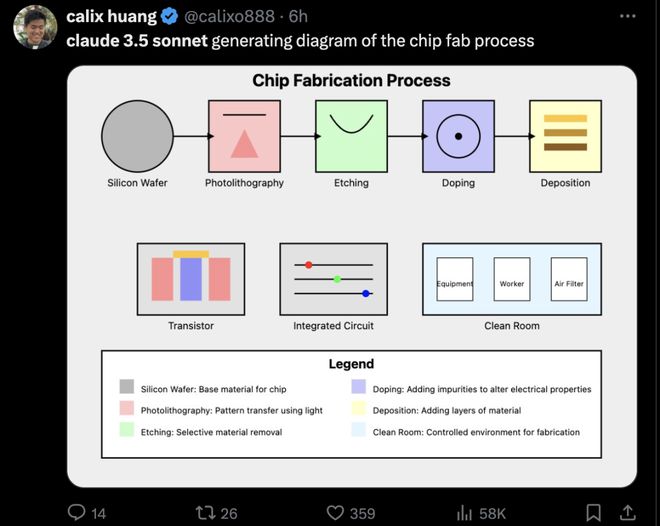Click the calix huang display name

coord(112,16)
